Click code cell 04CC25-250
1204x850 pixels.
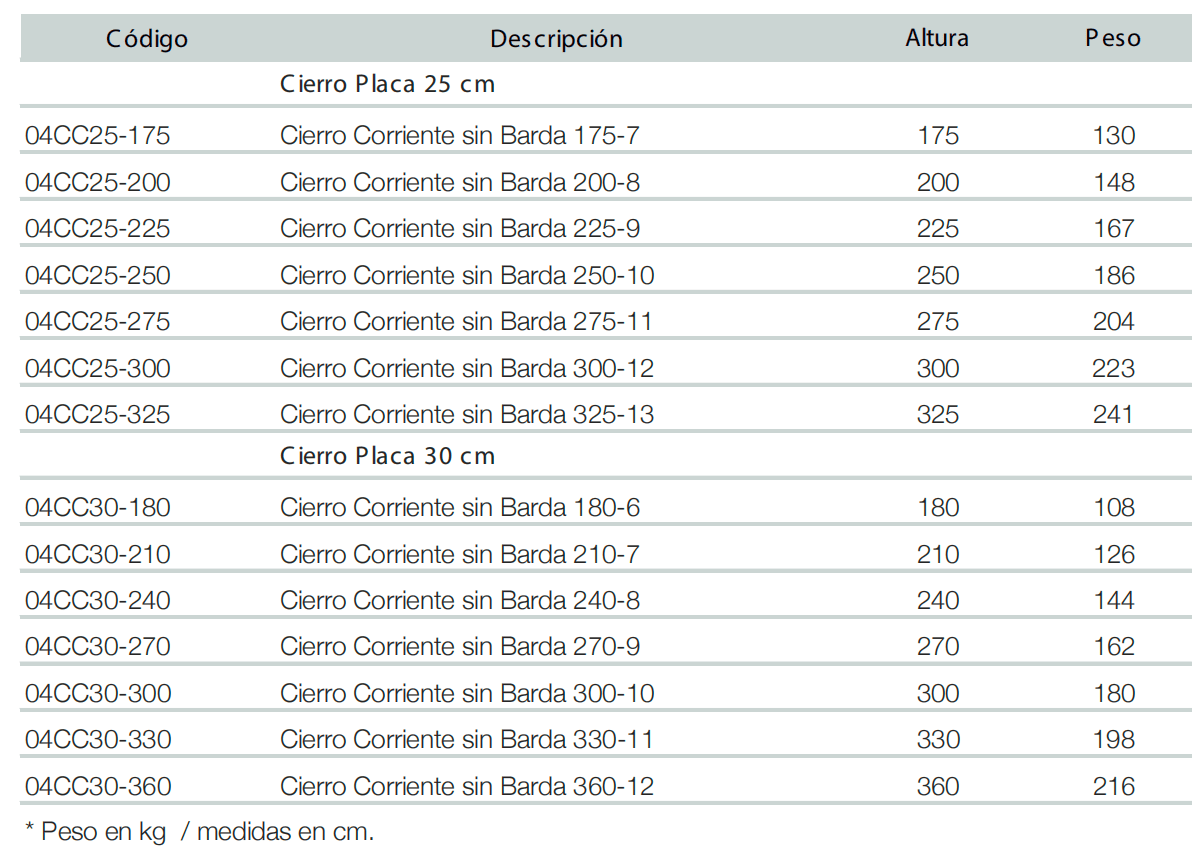click(97, 275)
